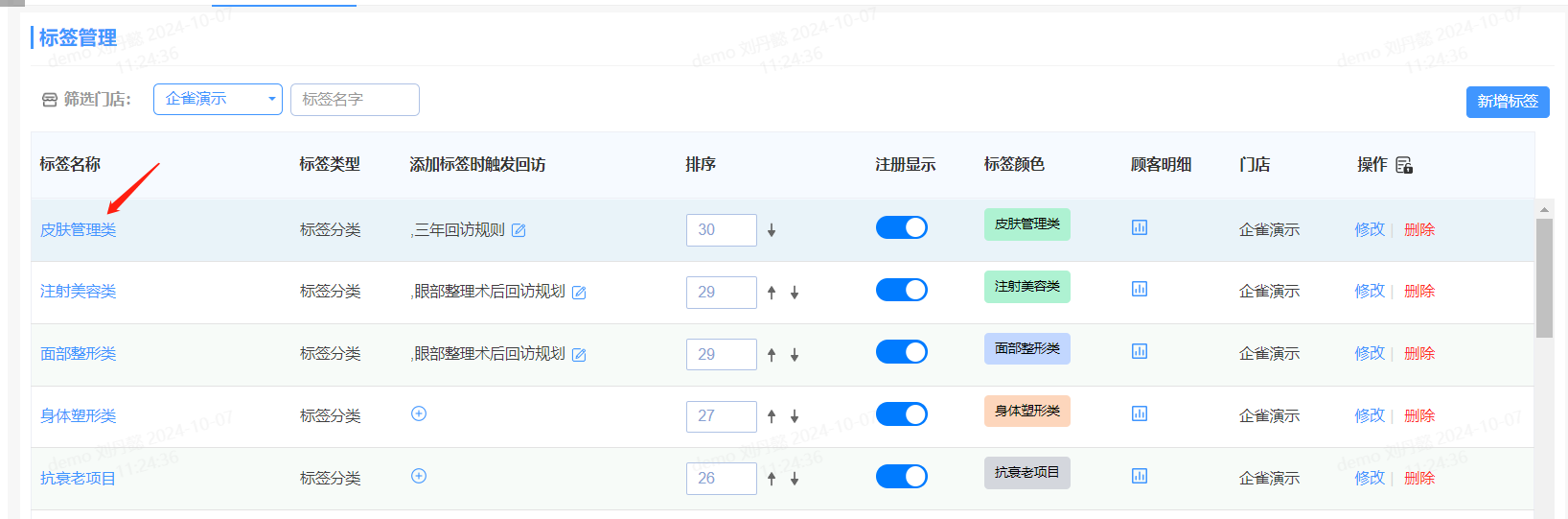The width and height of the screenshot is (1568, 519).
Task: Delete the 身体塑形类 tag
Action: 1419,415
